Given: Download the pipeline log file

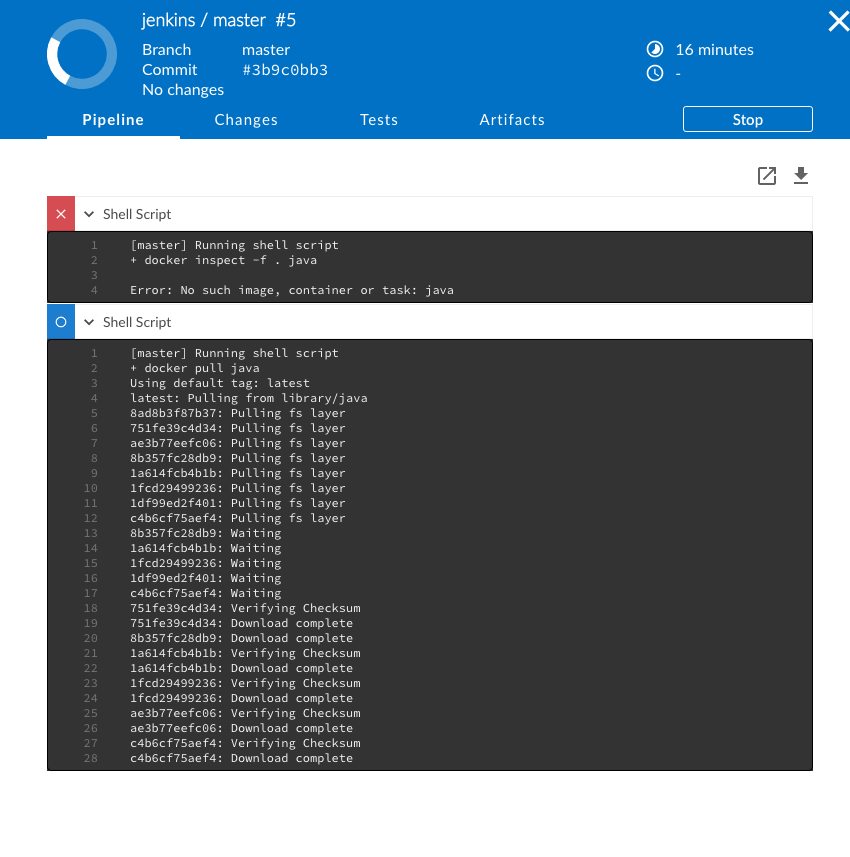Looking at the screenshot, I should coord(800,176).
